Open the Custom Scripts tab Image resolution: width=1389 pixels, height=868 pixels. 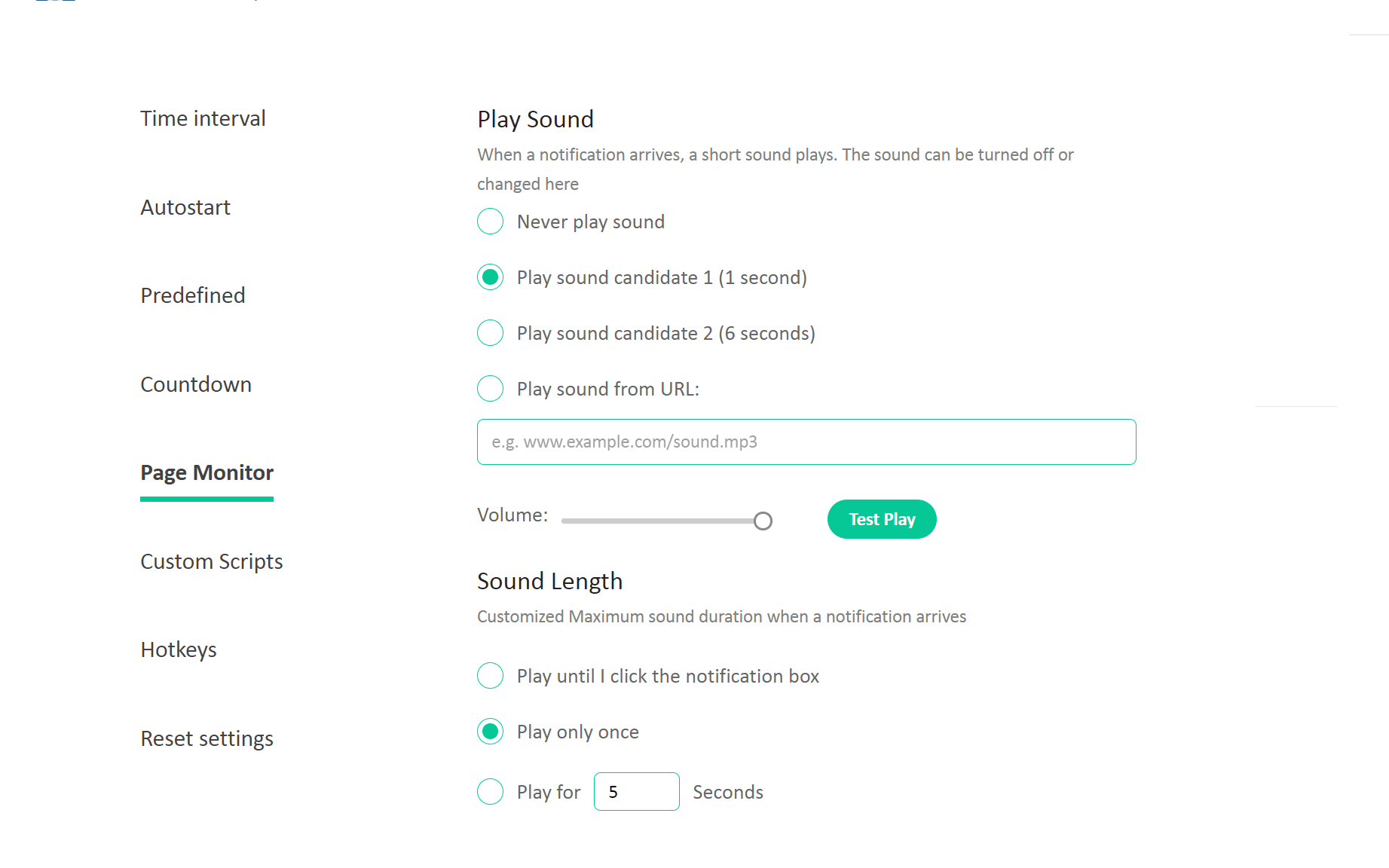click(x=212, y=561)
